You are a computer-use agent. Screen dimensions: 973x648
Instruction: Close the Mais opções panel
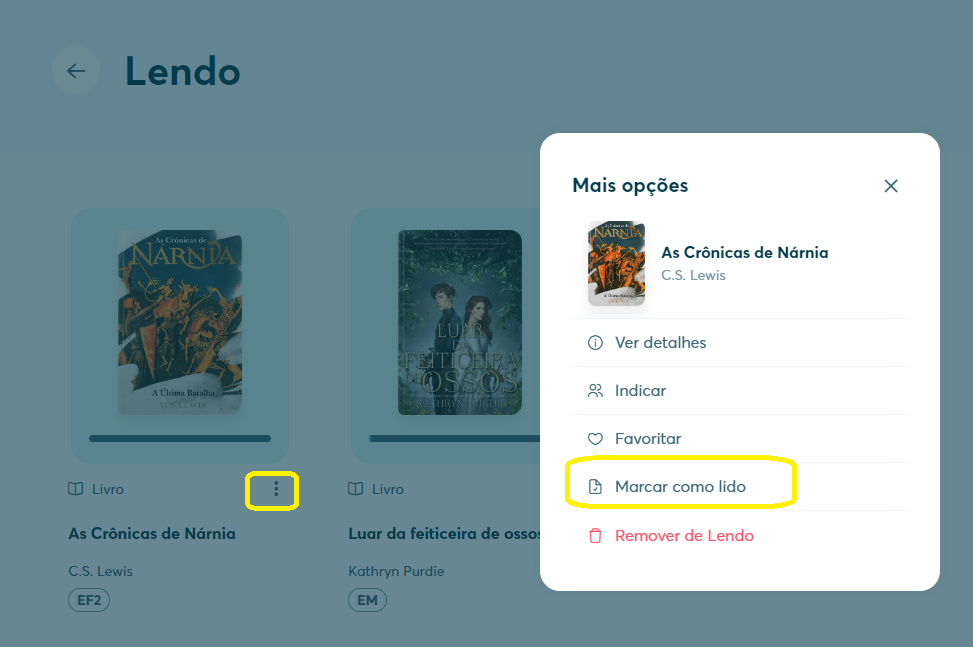coord(890,186)
